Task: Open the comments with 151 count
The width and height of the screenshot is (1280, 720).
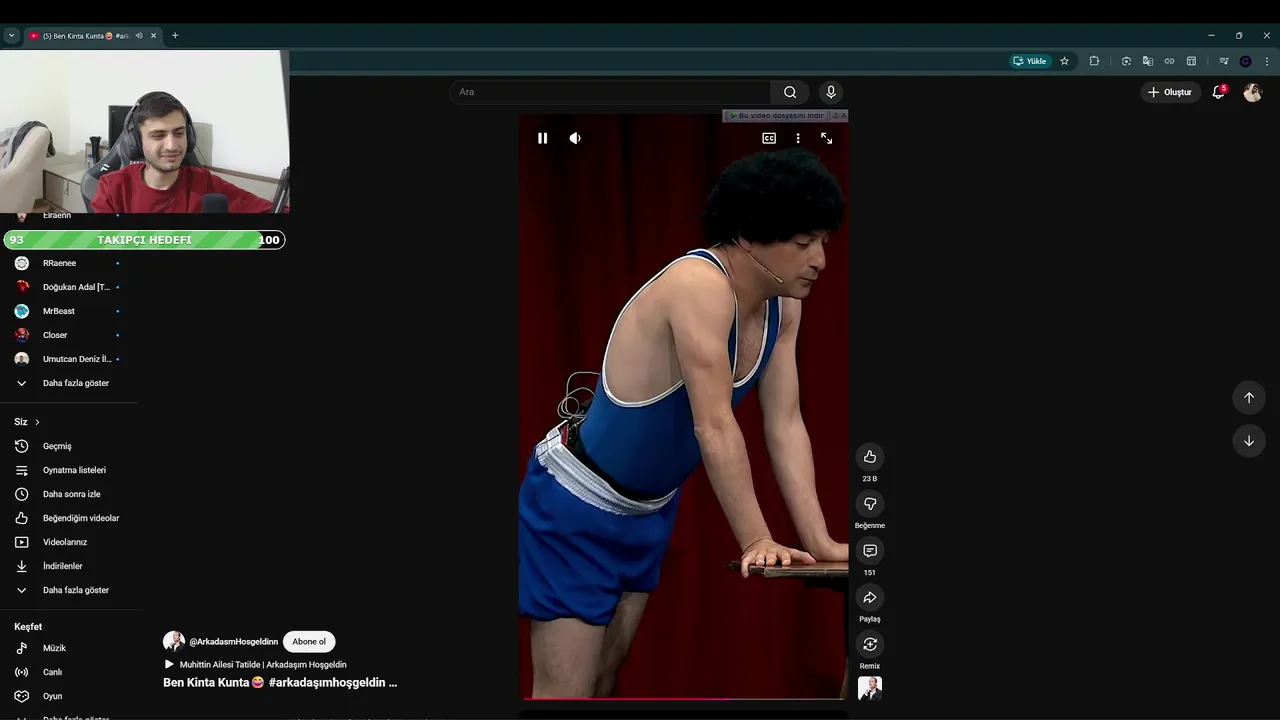Action: click(870, 551)
